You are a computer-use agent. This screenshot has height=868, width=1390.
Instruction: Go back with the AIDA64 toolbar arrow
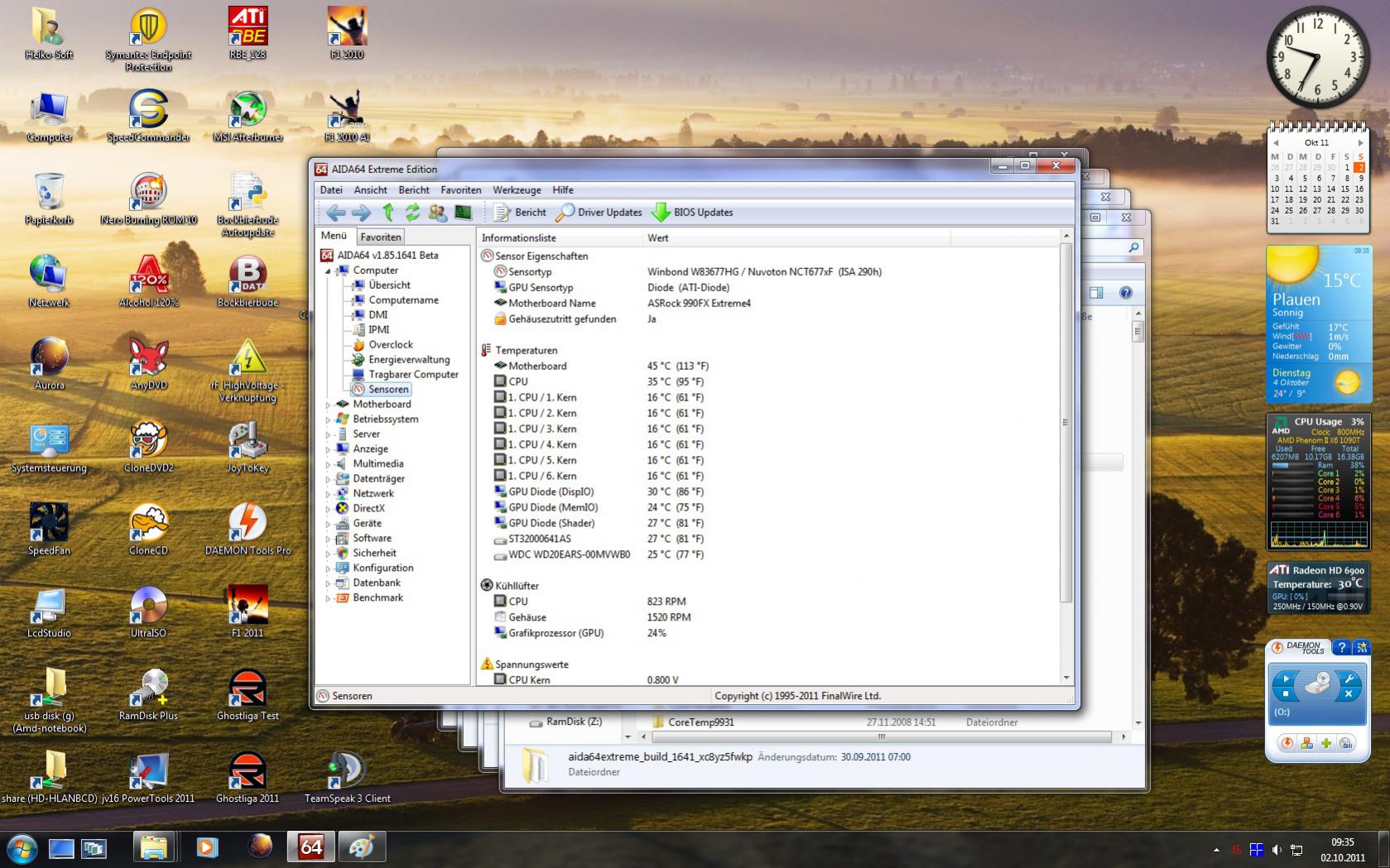[x=335, y=213]
